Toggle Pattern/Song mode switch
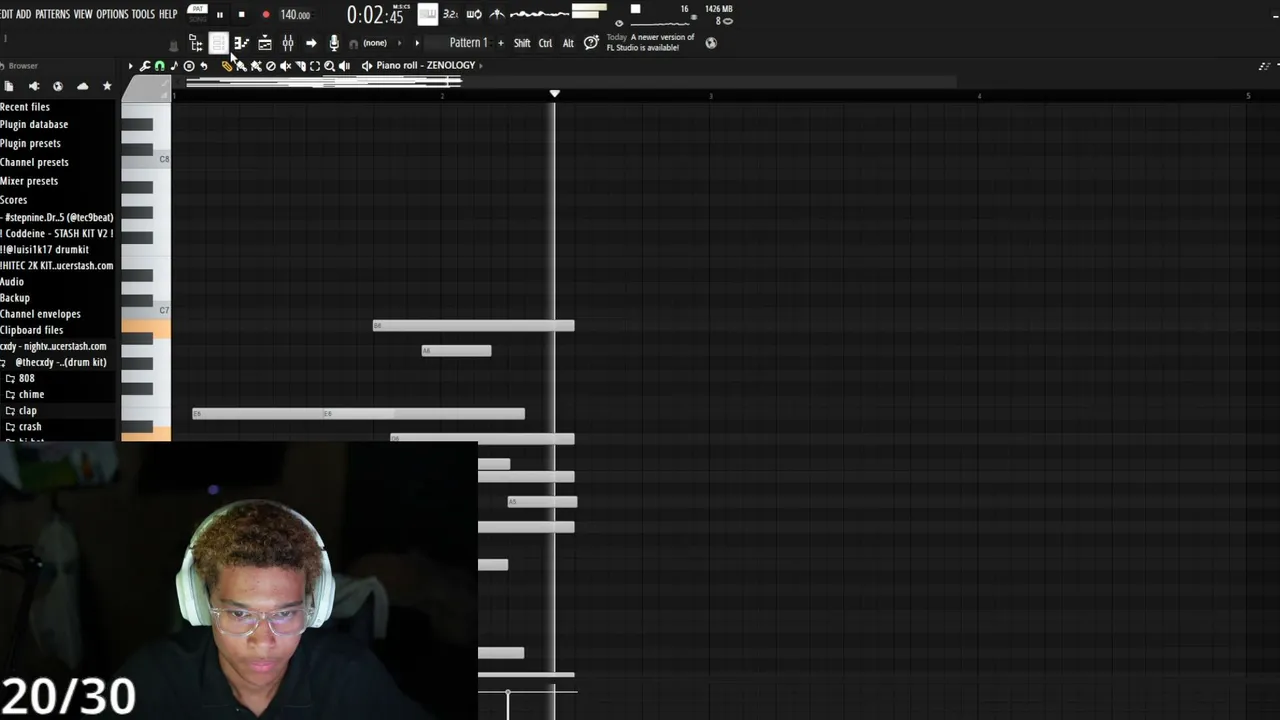Image resolution: width=1280 pixels, height=720 pixels. (x=198, y=14)
